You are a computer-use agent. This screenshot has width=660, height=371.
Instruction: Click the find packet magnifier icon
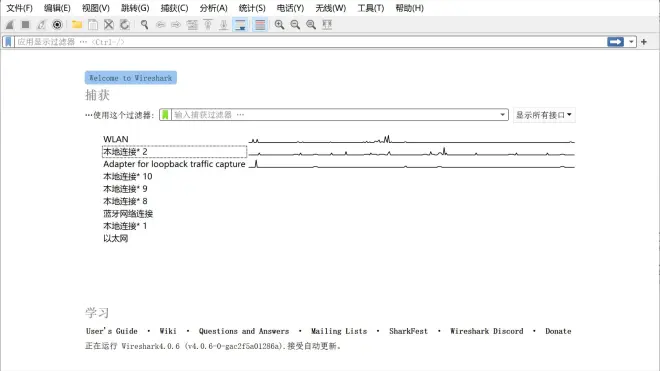tap(144, 25)
